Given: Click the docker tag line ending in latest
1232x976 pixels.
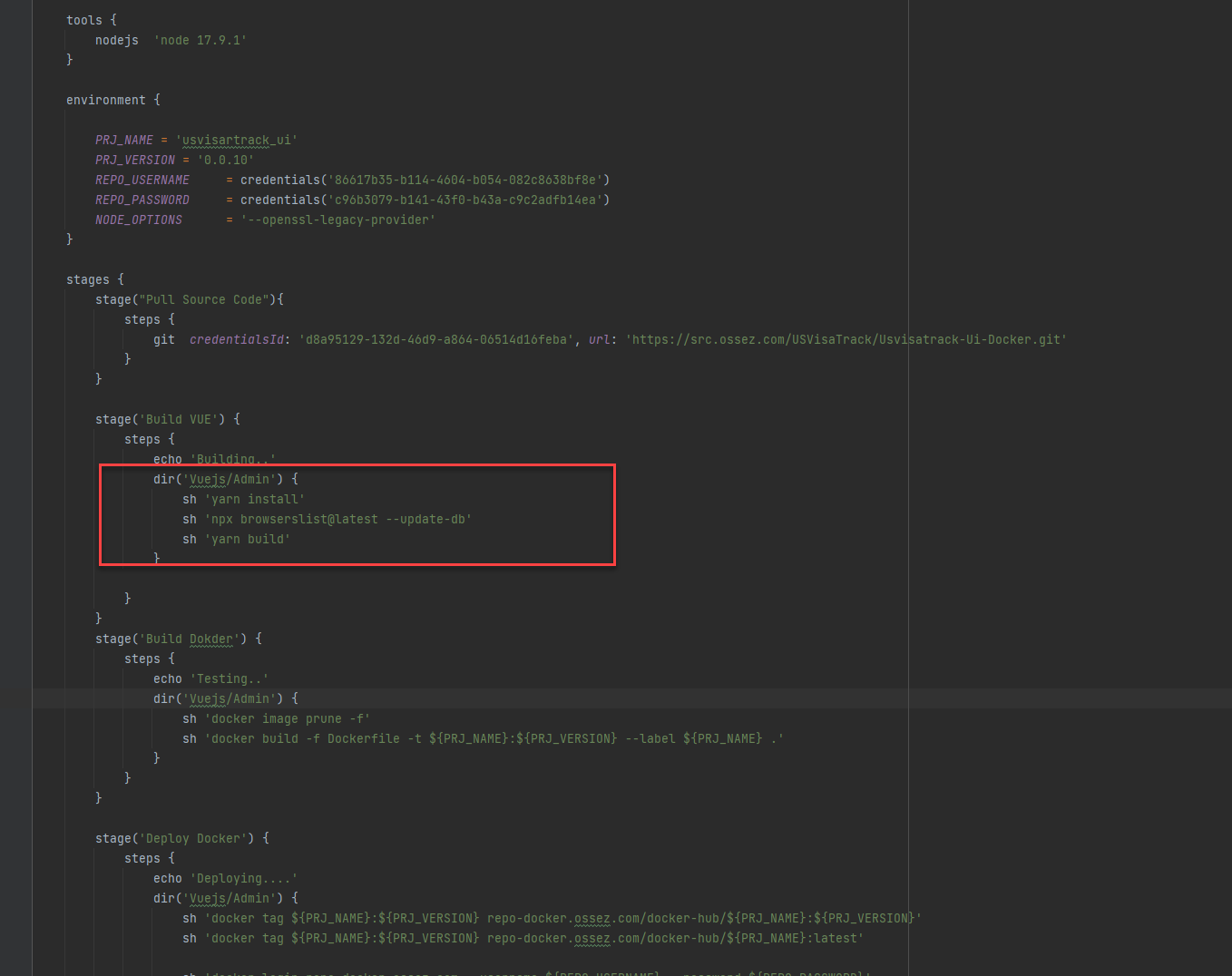Looking at the screenshot, I should [x=523, y=938].
